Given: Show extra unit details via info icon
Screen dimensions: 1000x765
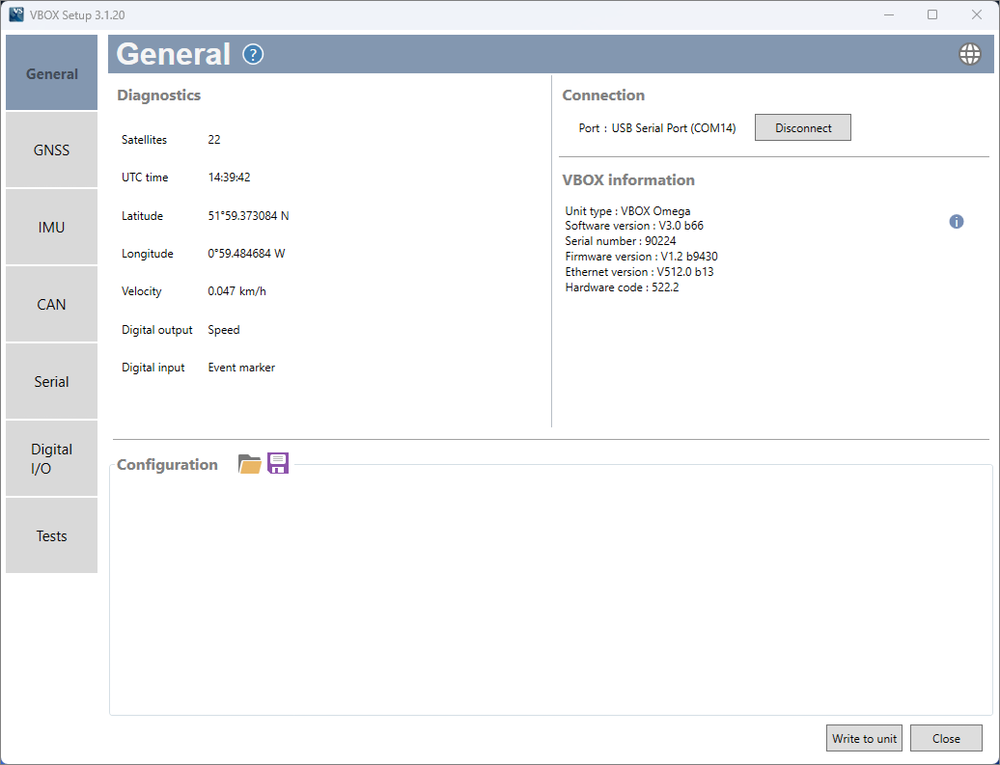Looking at the screenshot, I should [x=956, y=221].
